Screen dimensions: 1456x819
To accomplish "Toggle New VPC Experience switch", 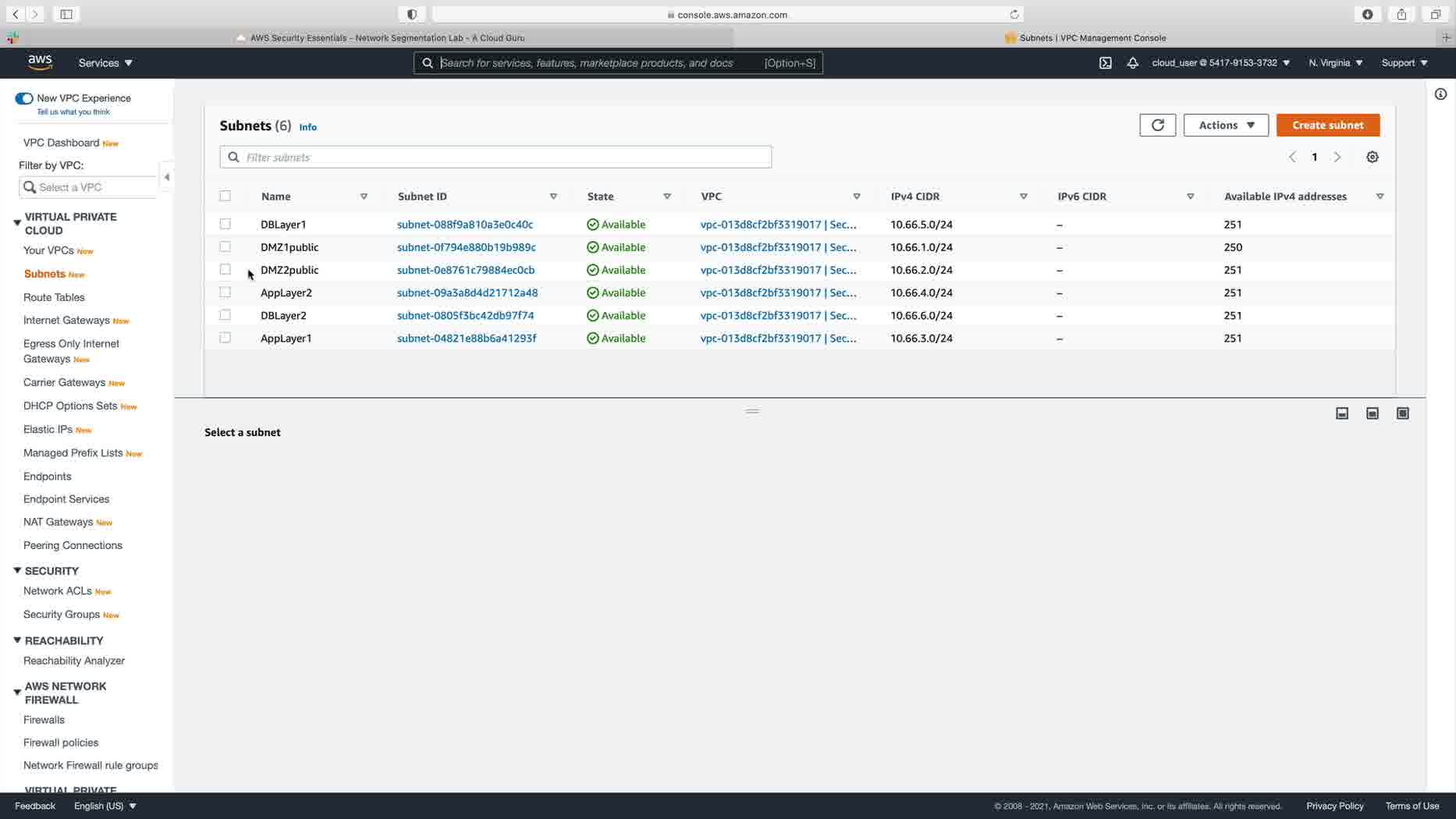I will [x=24, y=98].
